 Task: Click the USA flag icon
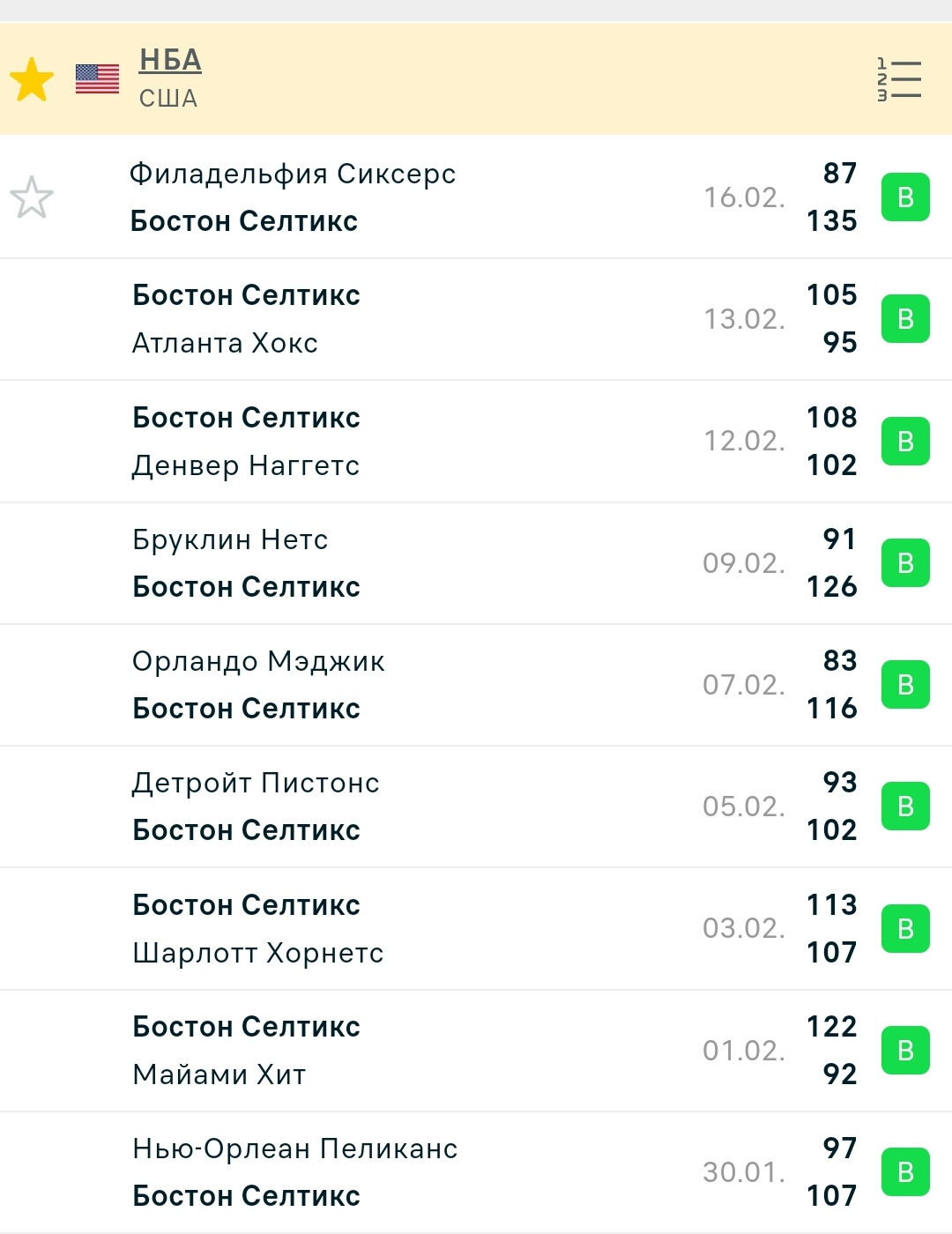(x=97, y=79)
